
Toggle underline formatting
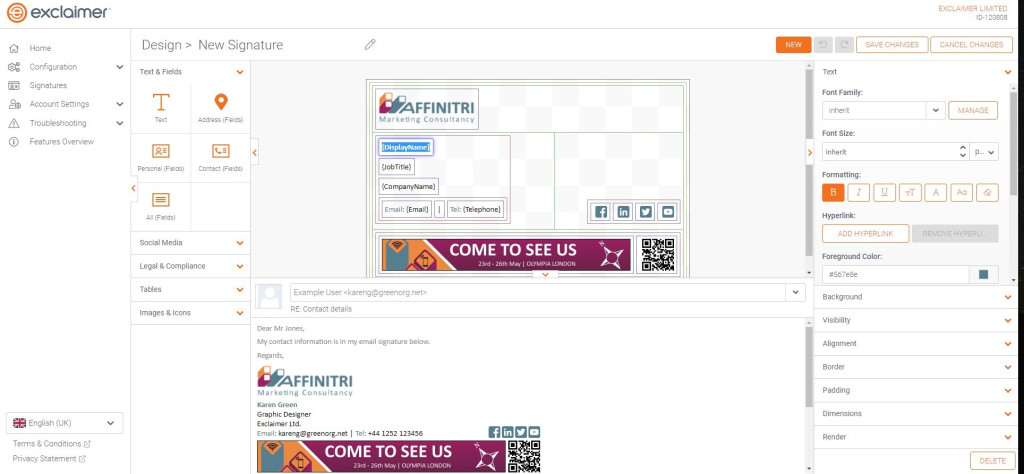point(884,192)
